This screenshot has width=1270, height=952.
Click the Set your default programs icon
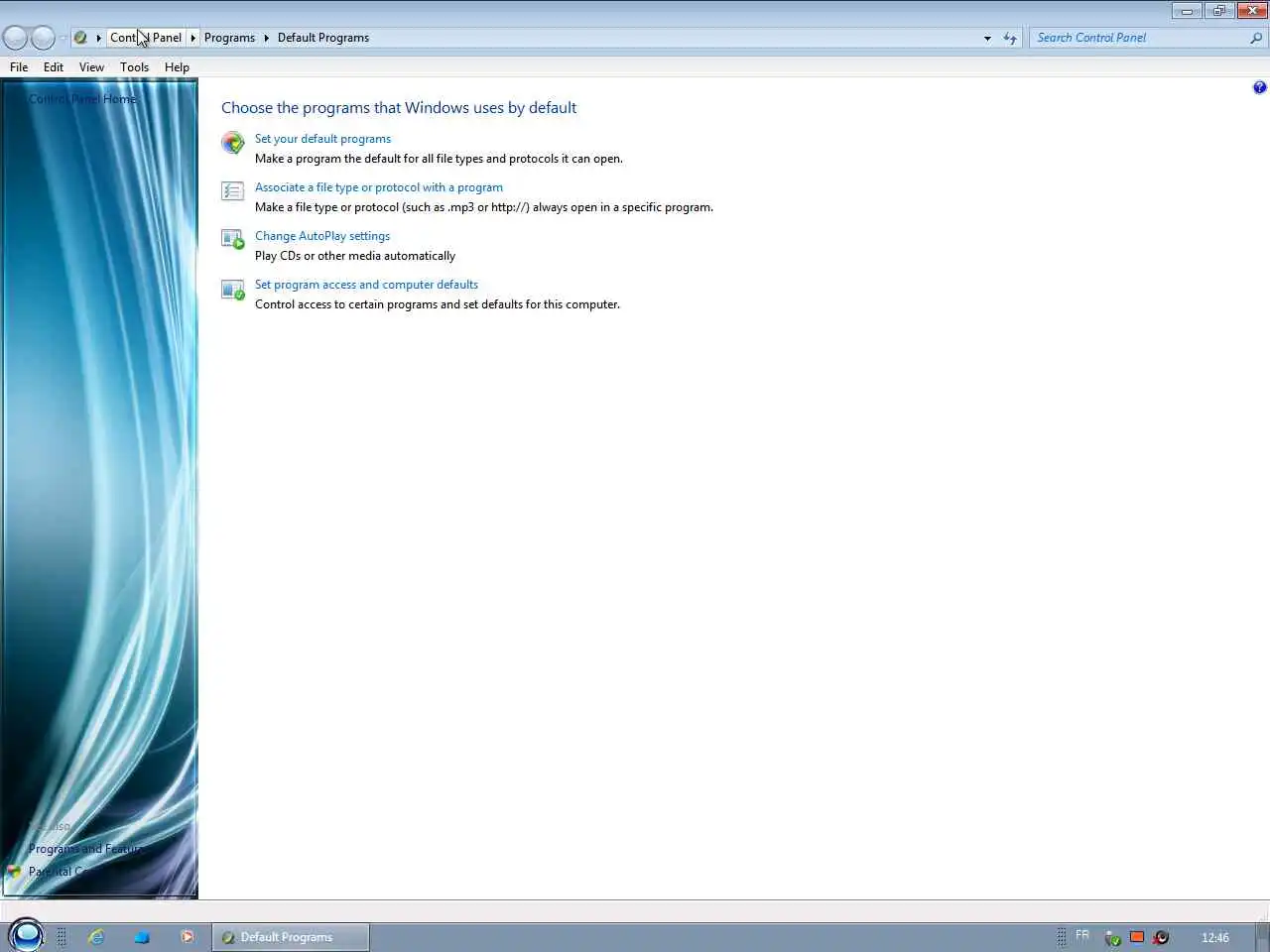233,143
